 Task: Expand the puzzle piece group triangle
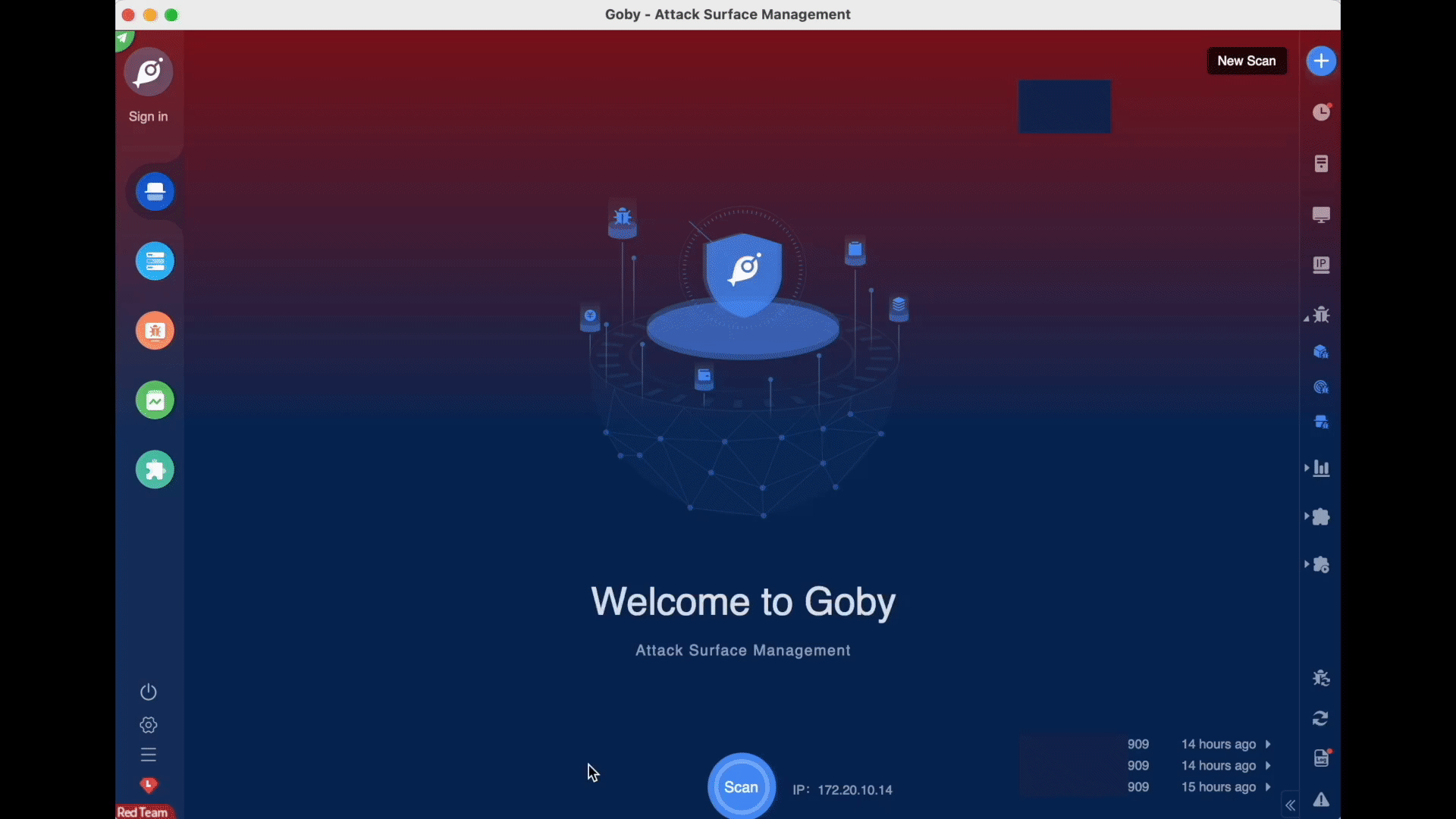click(x=1307, y=516)
